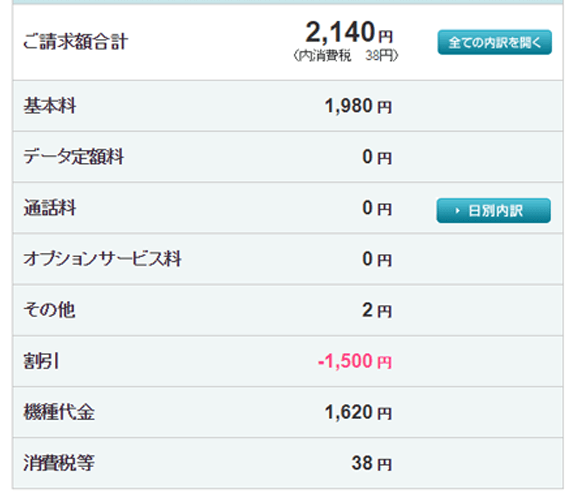This screenshot has width=580, height=502.
Task: Click the 1,980円 basic fee amount
Action: coord(358,106)
